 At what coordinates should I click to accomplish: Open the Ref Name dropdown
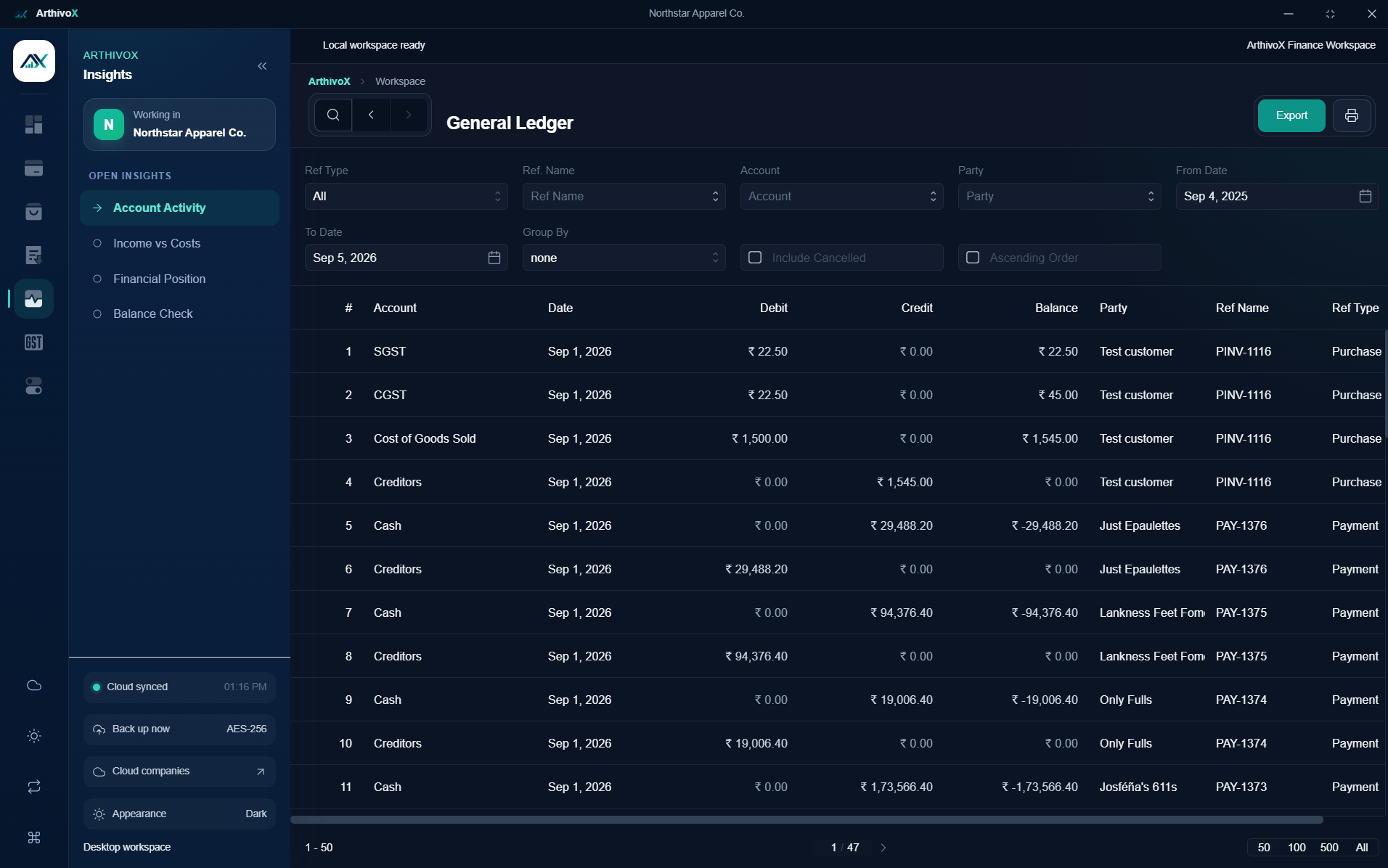[x=624, y=196]
